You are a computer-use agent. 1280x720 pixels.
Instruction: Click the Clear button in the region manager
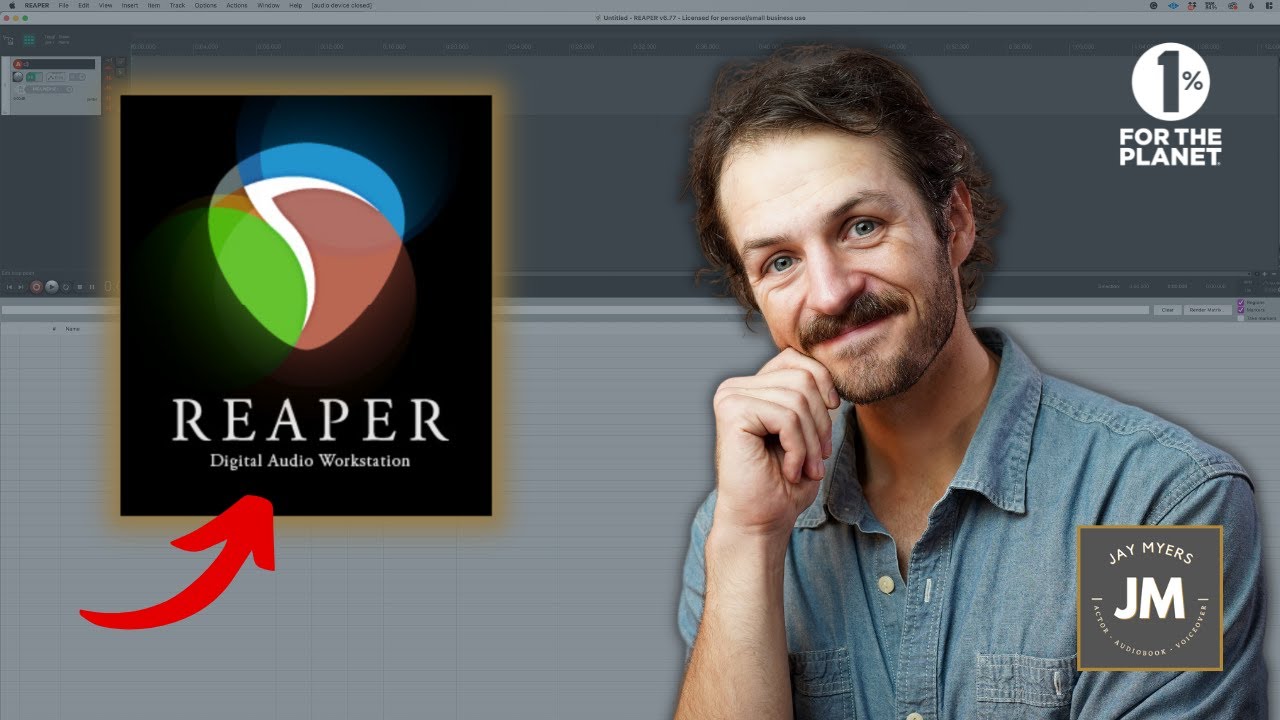click(x=1166, y=310)
